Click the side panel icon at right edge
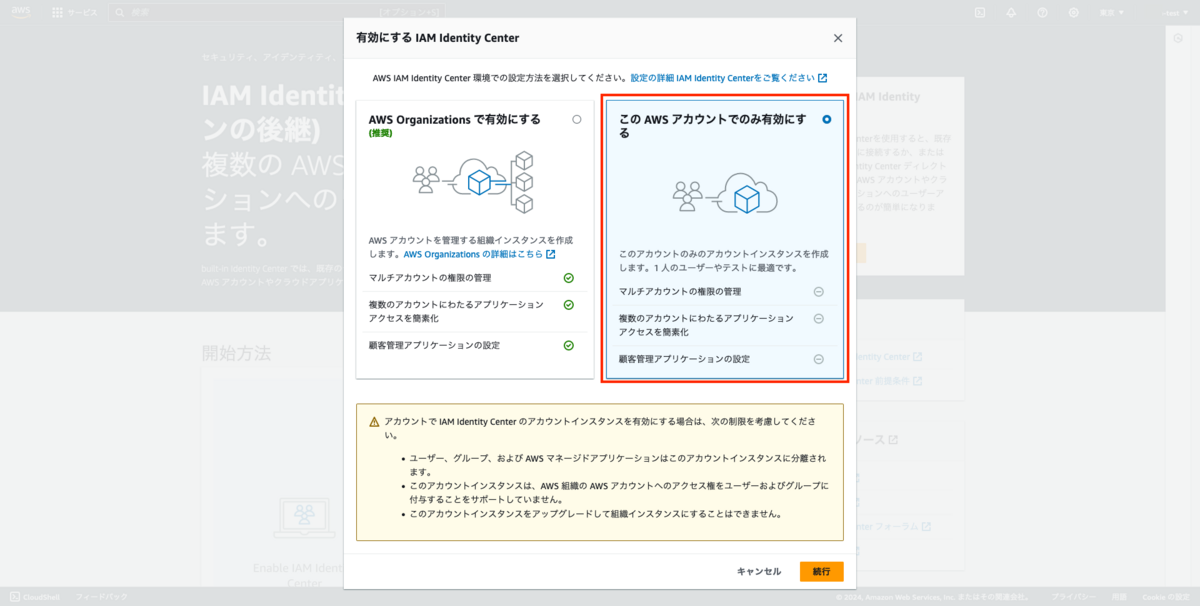 (1177, 37)
